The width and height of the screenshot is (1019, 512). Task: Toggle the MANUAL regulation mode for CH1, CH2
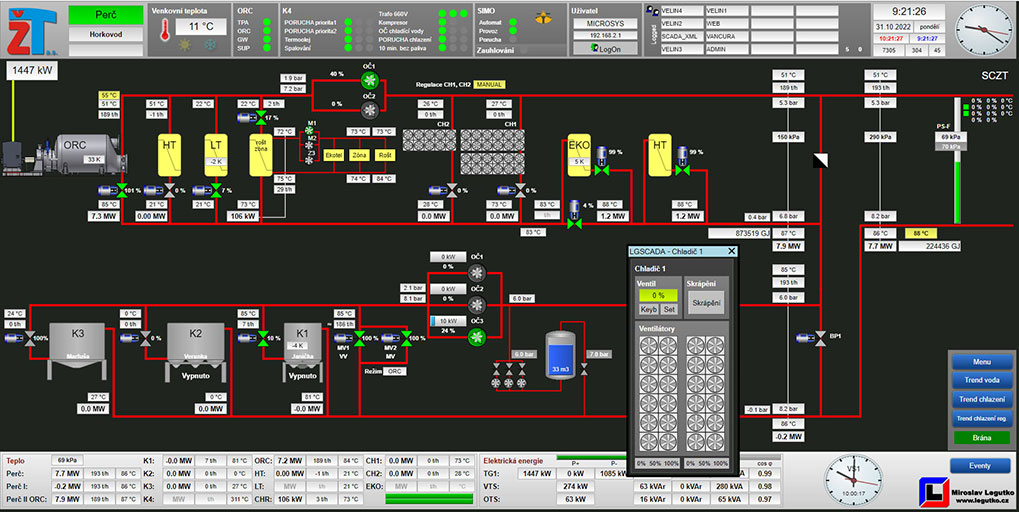pyautogui.click(x=489, y=85)
